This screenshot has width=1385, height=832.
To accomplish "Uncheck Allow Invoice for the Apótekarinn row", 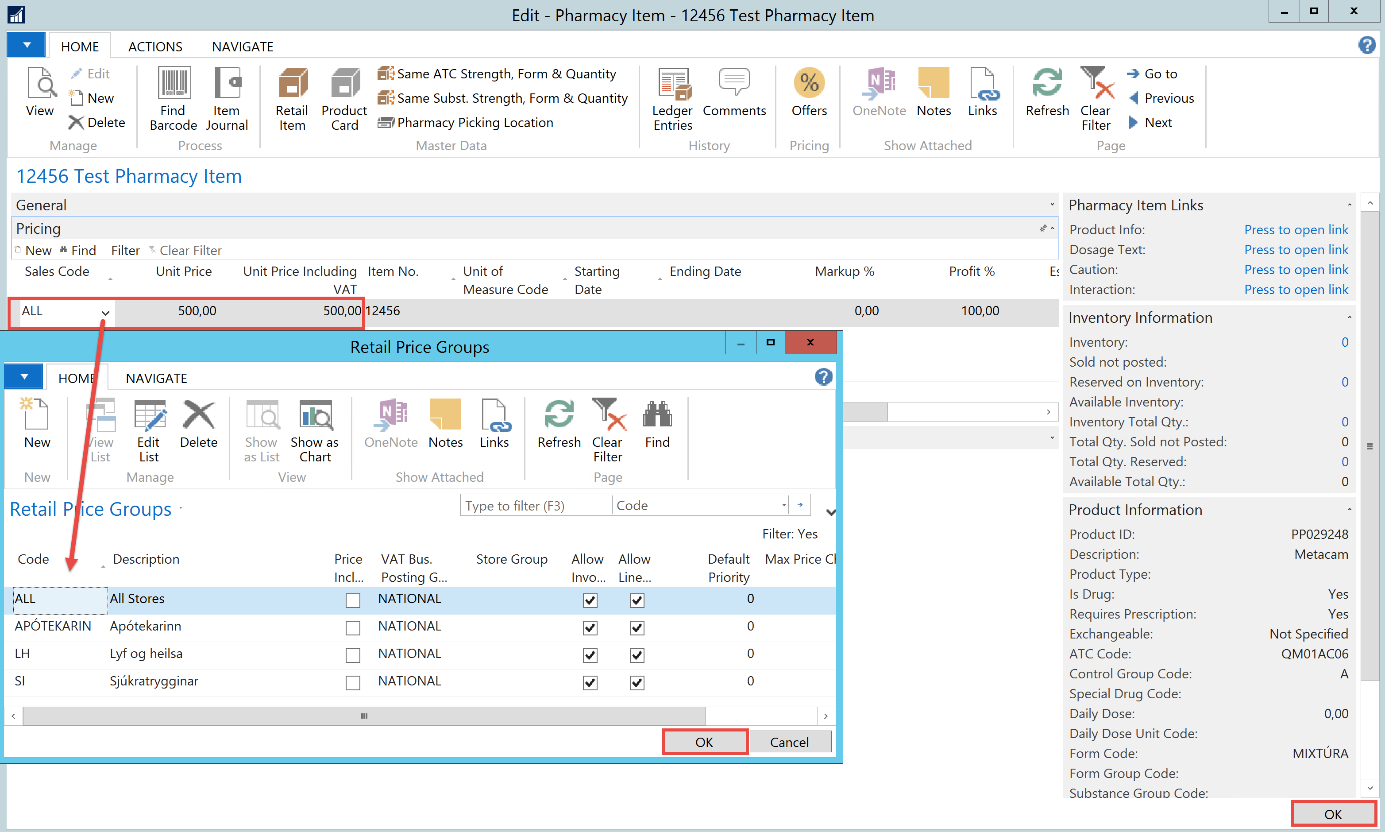I will point(590,628).
